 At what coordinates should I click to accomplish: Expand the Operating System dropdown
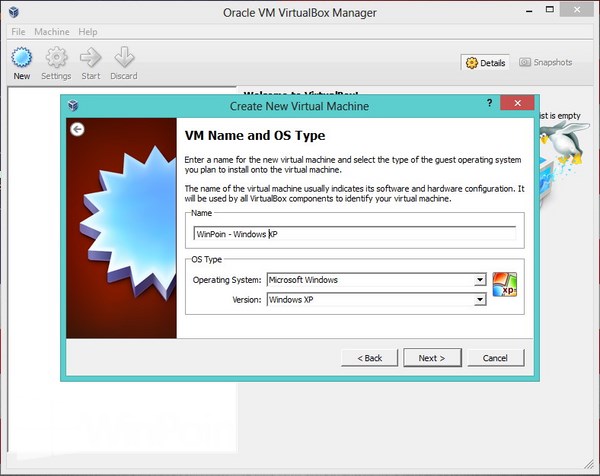coord(480,280)
